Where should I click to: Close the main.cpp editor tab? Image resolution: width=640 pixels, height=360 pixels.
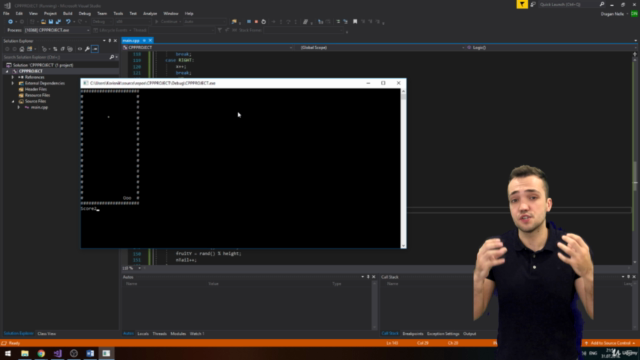click(x=150, y=40)
